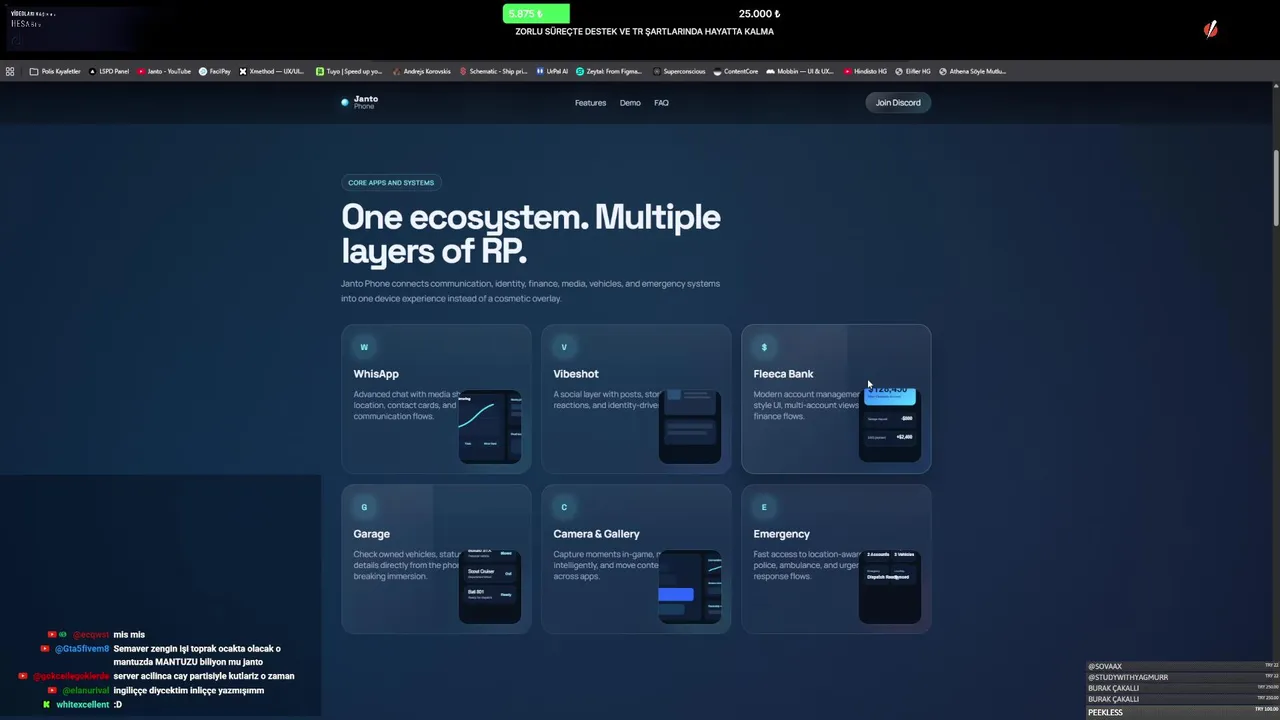This screenshot has width=1280, height=720.
Task: Click PEEKLESS in the donor list
Action: [1105, 712]
